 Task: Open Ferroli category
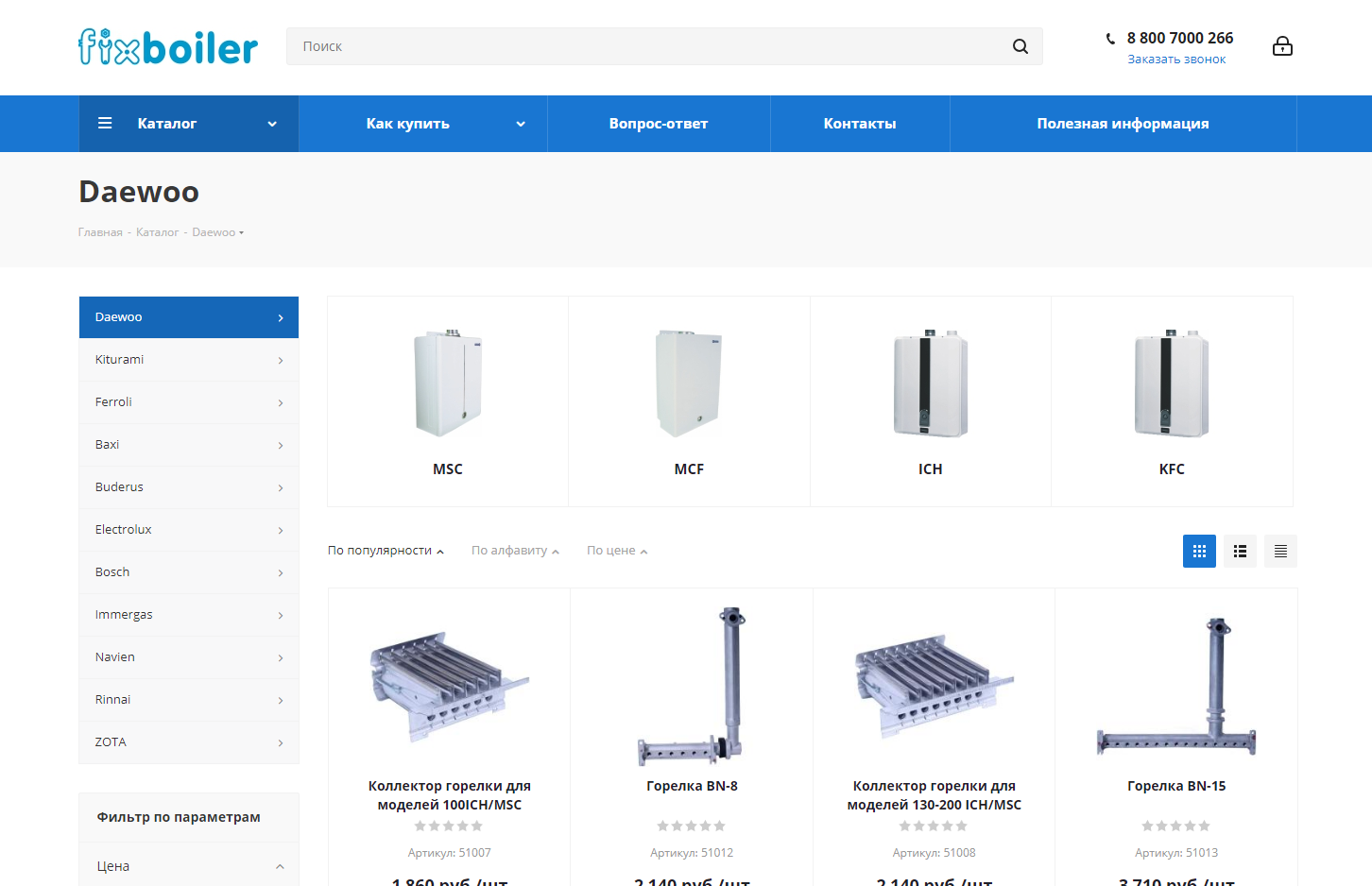pyautogui.click(x=189, y=402)
